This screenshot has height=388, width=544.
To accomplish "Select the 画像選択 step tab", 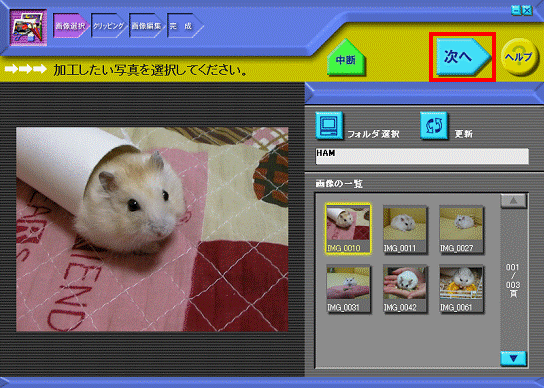I will (x=71, y=26).
